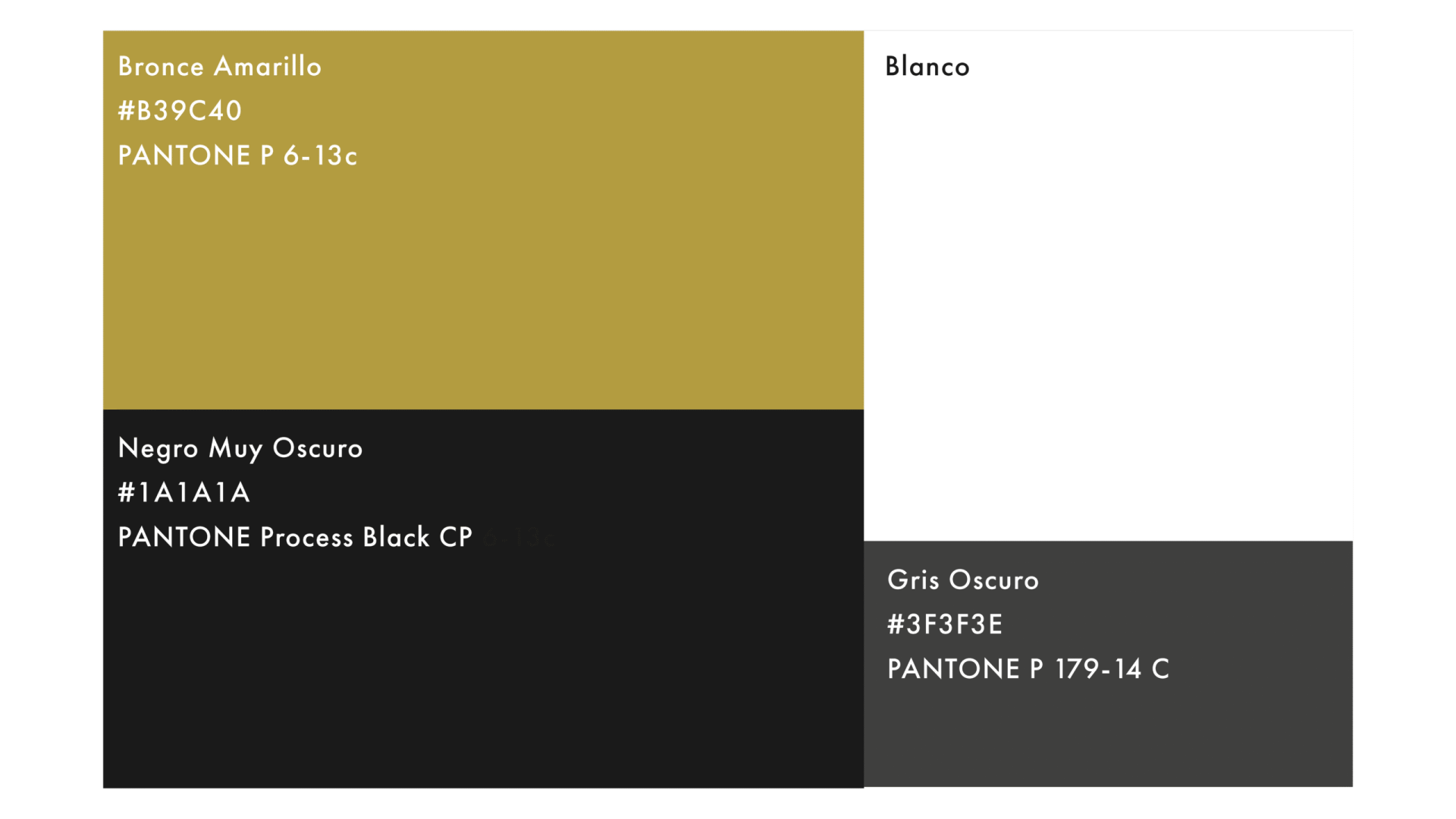Click the PANTONE P 179-14 C label
The height and width of the screenshot is (819, 1456).
tap(1028, 669)
